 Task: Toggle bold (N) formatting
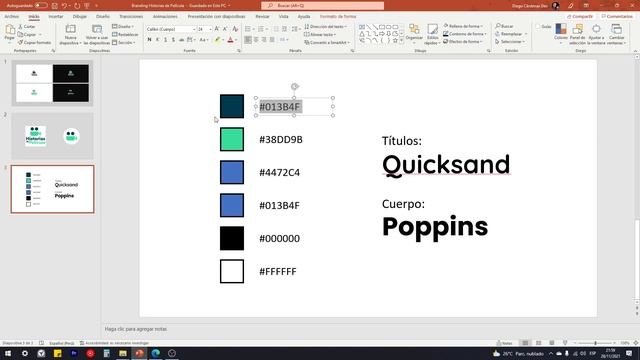click(149, 40)
